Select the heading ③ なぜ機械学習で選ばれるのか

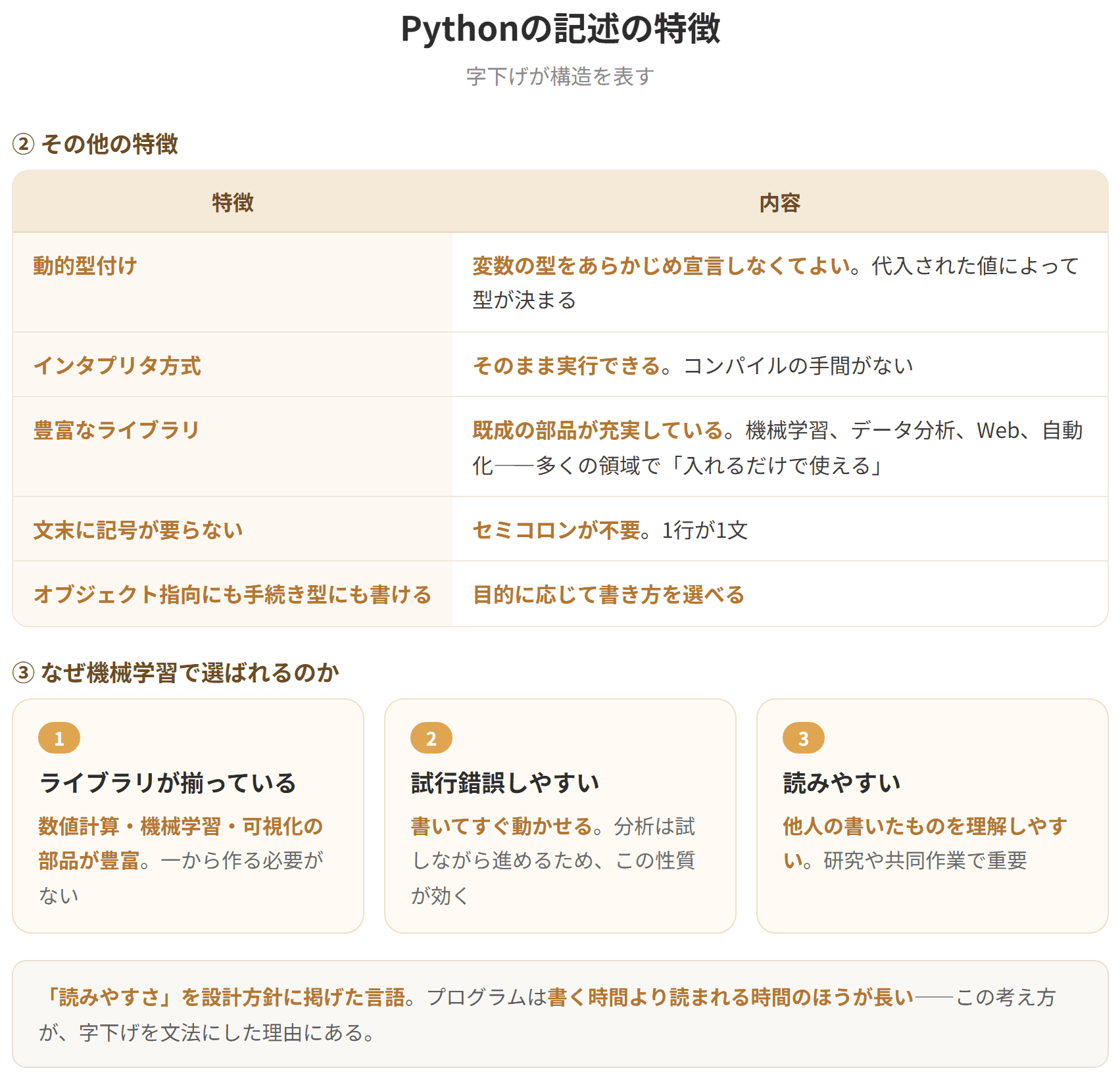176,672
